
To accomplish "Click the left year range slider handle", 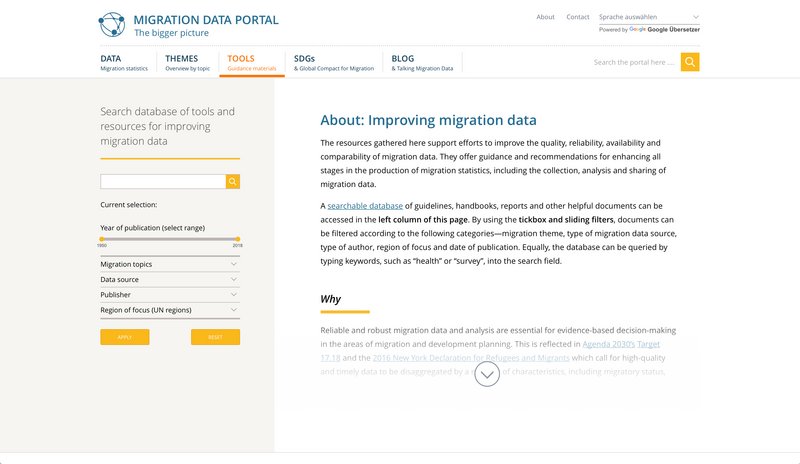I will pos(102,239).
